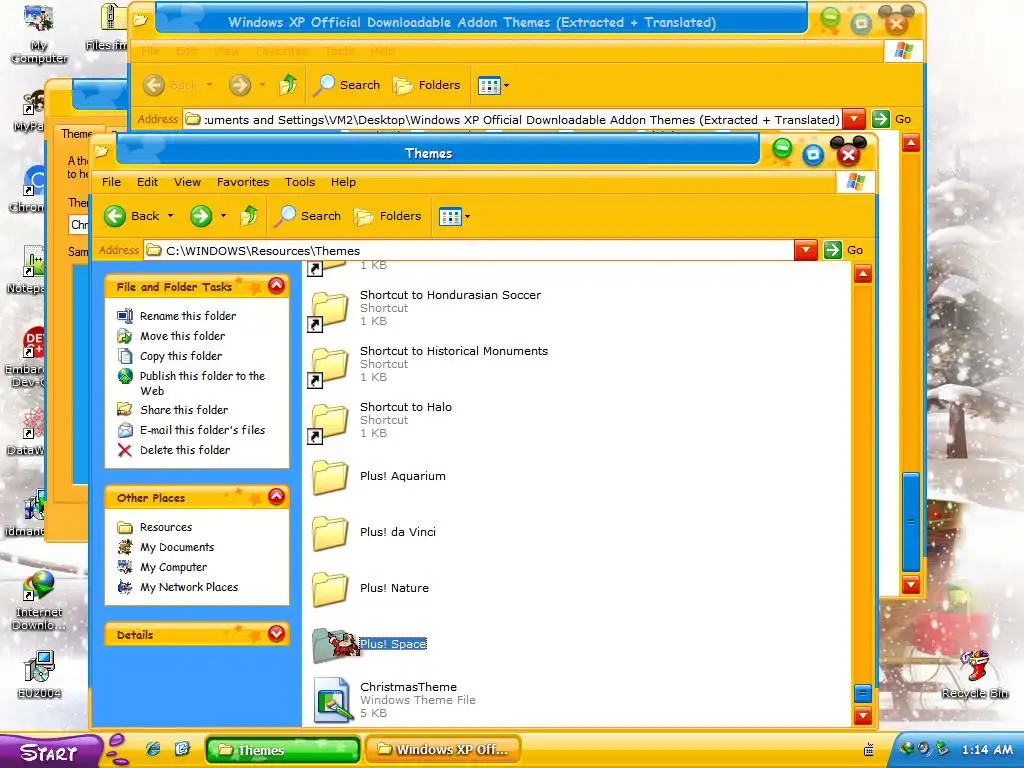The width and height of the screenshot is (1024, 768).
Task: Toggle Folders pane in Themes window
Action: pyautogui.click(x=388, y=216)
